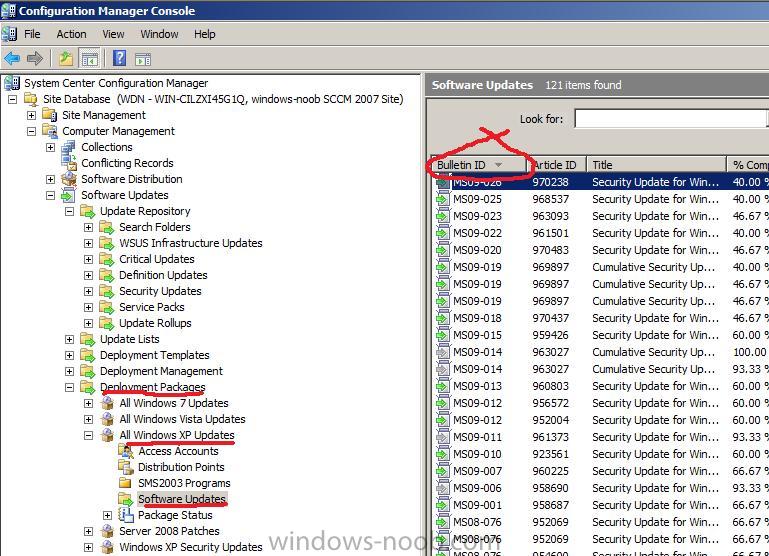Sort by the % Compliant column header
769x556 pixels.
pos(748,165)
